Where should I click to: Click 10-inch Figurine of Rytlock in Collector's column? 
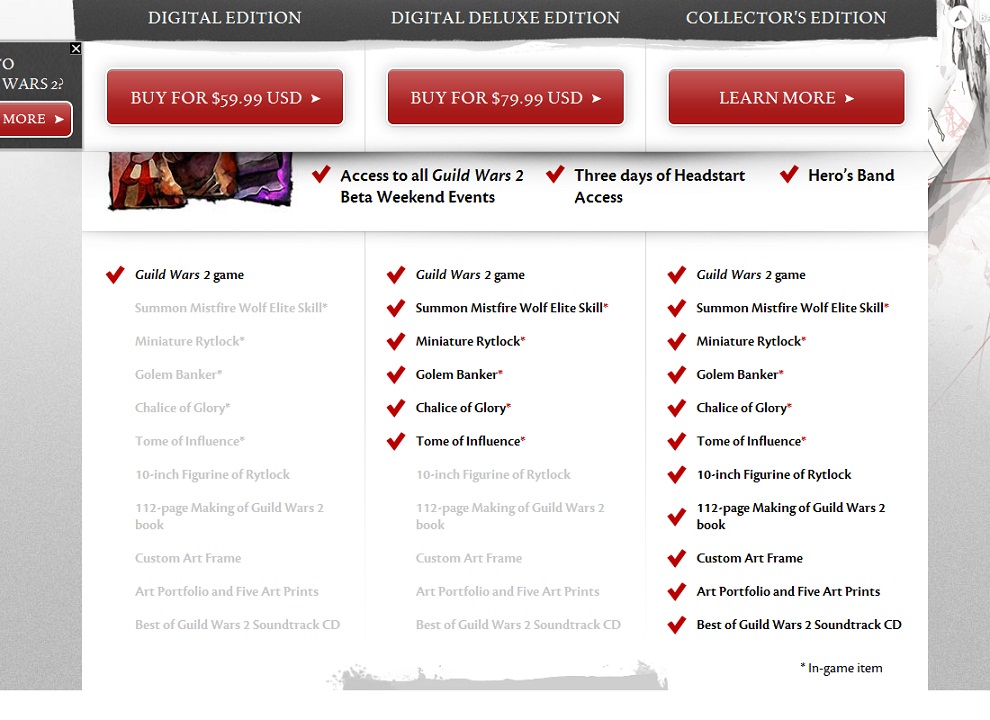773,475
